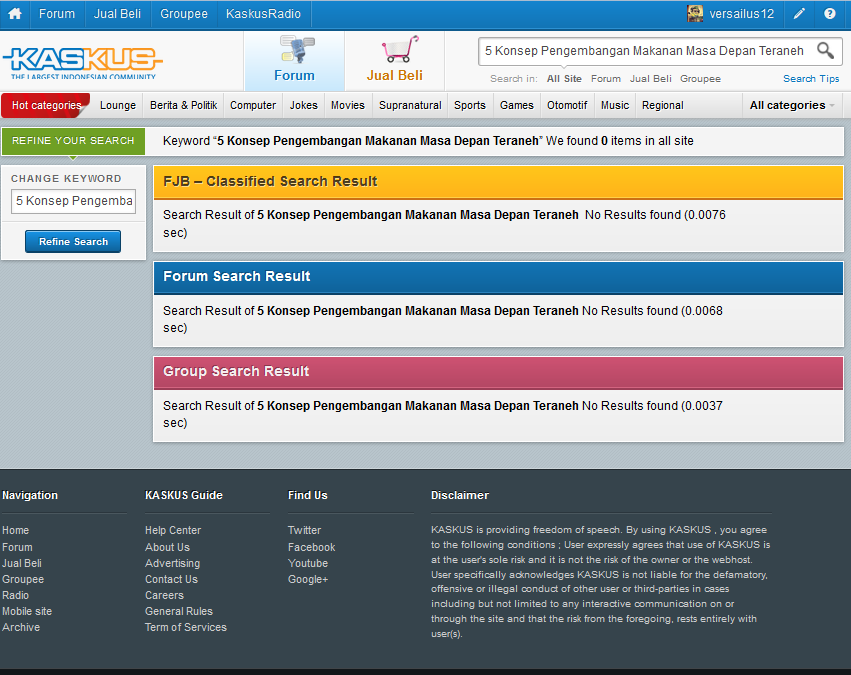Open the Supranatural category

pyautogui.click(x=410, y=105)
